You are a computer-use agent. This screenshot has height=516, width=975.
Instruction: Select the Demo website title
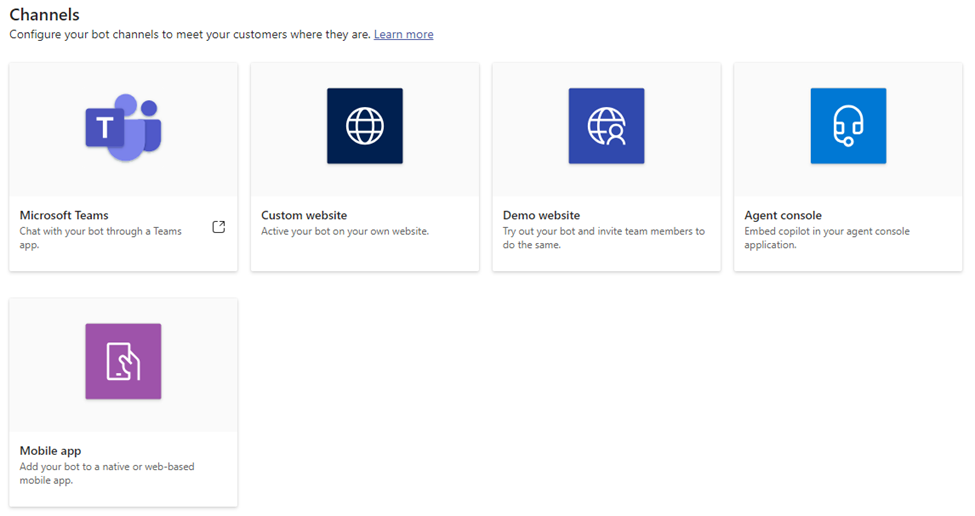click(x=542, y=215)
